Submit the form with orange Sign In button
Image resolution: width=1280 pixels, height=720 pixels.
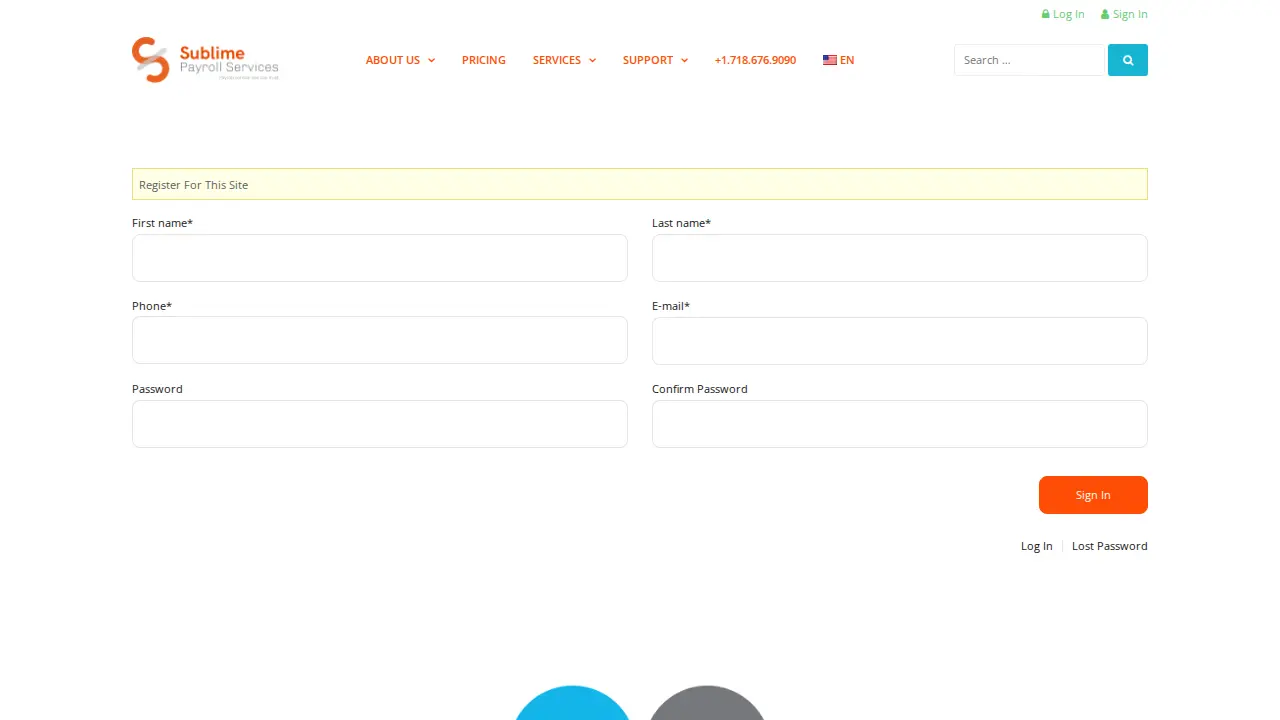point(1093,495)
